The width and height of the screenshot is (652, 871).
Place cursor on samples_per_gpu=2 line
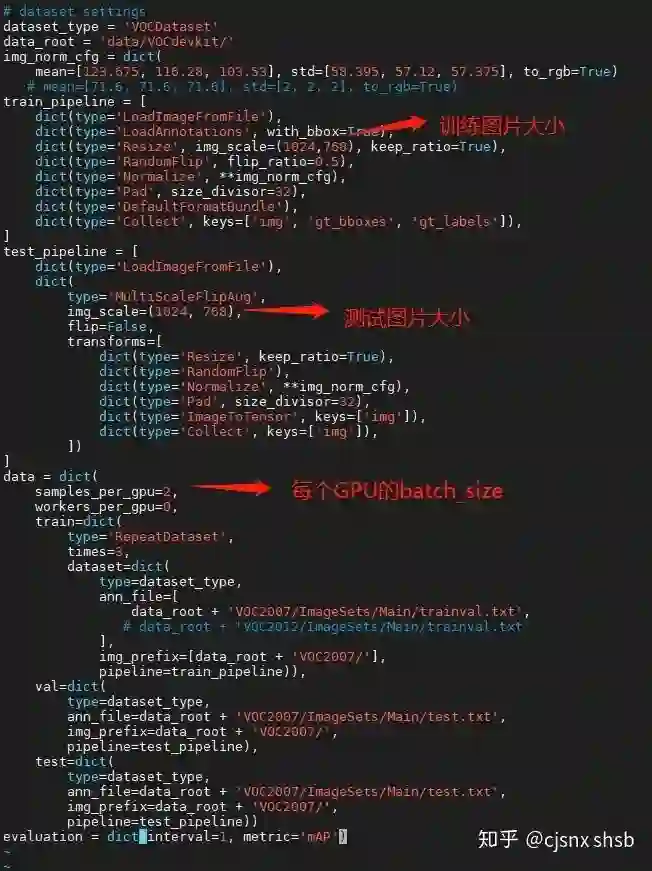pyautogui.click(x=106, y=492)
